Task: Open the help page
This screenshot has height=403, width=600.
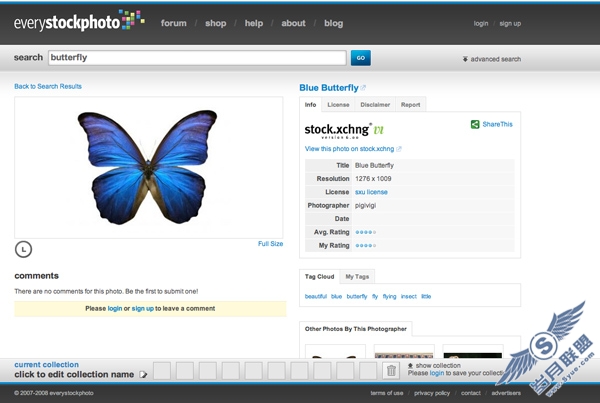Action: point(254,23)
